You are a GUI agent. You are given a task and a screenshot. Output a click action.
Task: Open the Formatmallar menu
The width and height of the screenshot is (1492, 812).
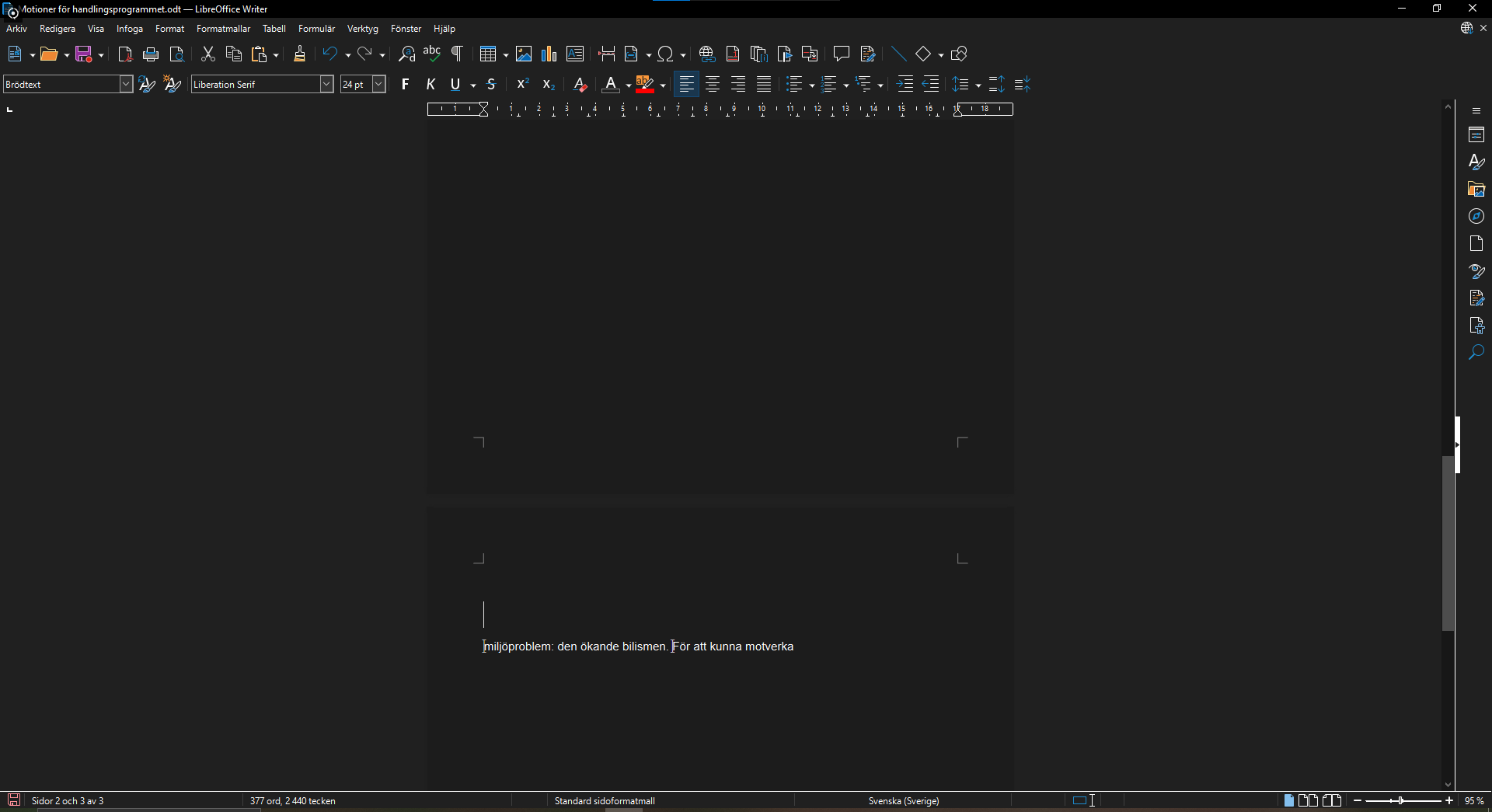click(x=223, y=29)
